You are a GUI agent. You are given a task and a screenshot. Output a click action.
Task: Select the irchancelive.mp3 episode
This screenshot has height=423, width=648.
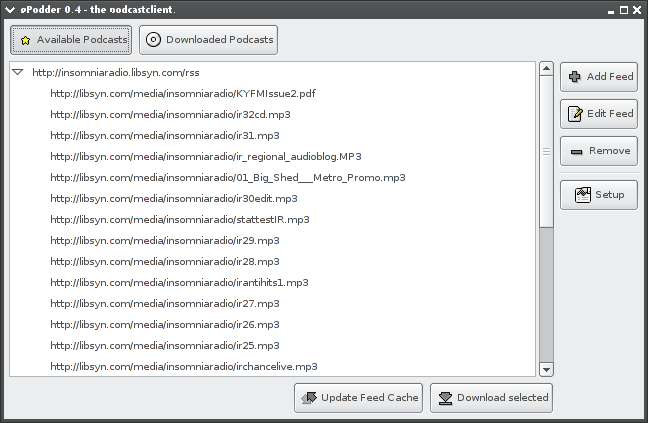272,366
